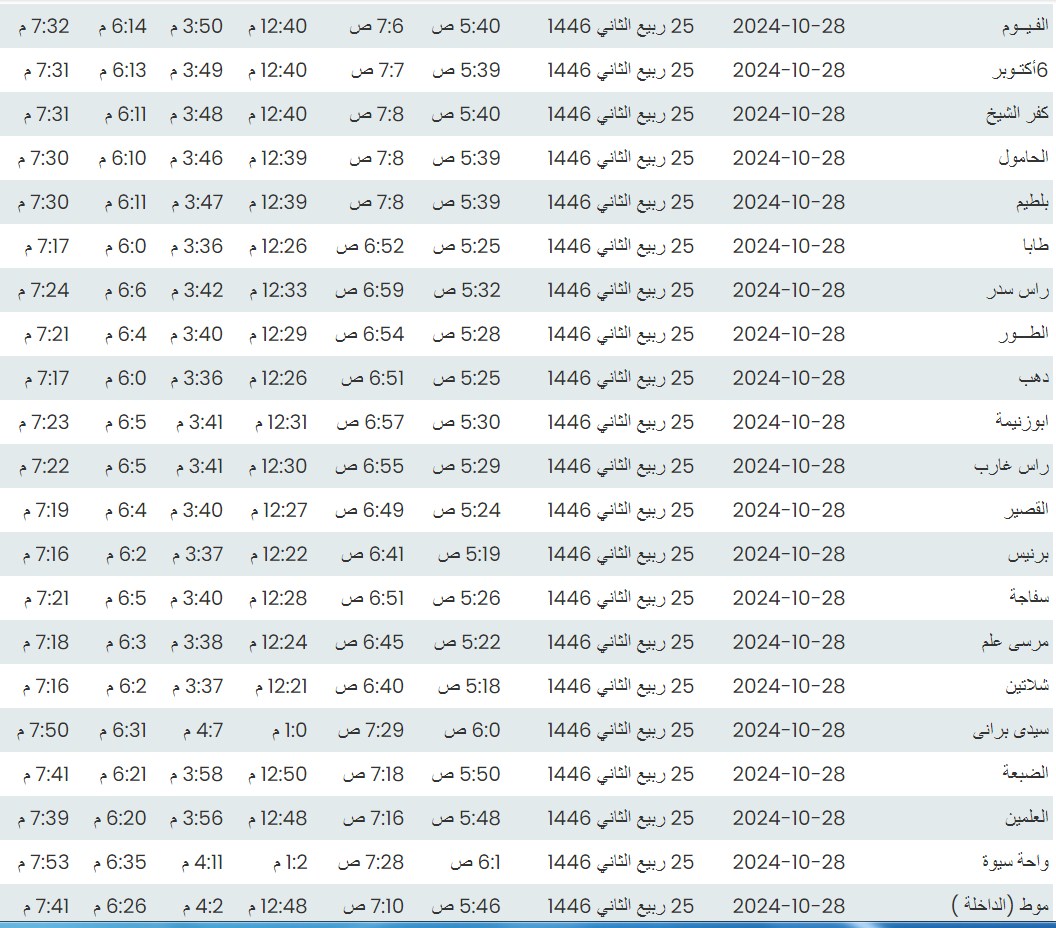Image resolution: width=1056 pixels, height=928 pixels.
Task: Click the 7:53 م time for واحة سيوة
Action: point(44,862)
